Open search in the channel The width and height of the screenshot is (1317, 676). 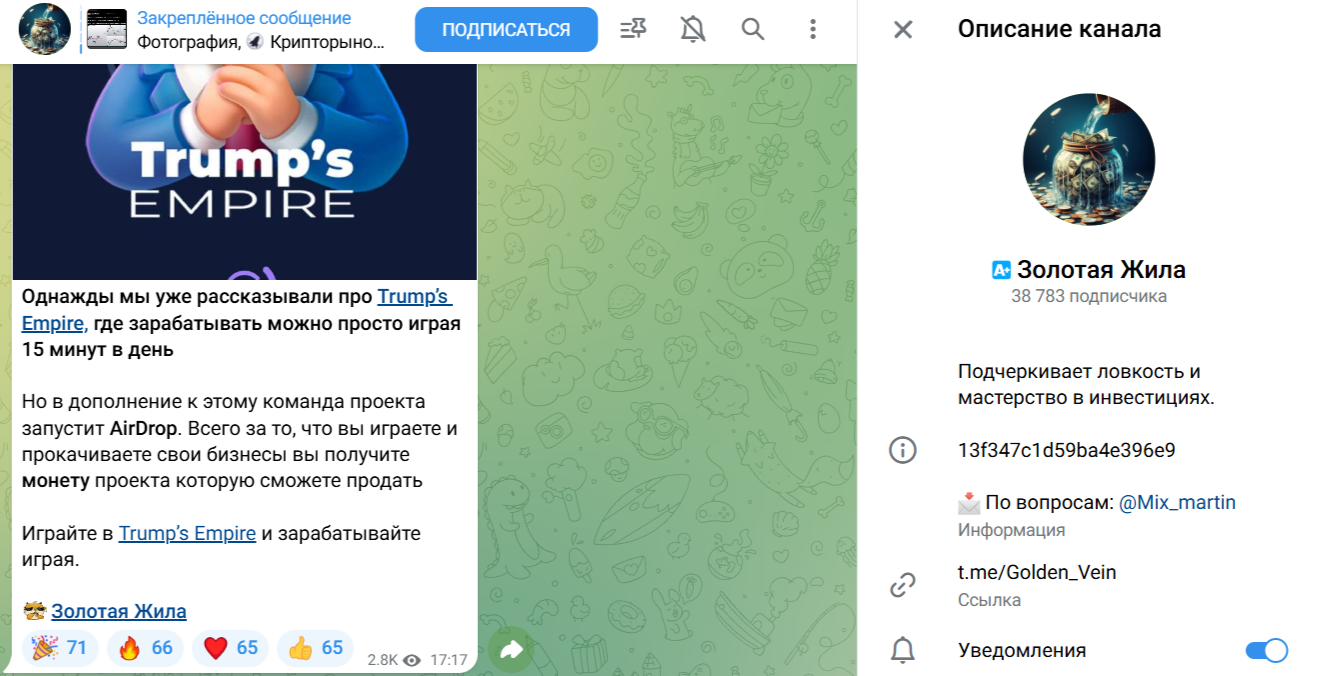pos(752,29)
